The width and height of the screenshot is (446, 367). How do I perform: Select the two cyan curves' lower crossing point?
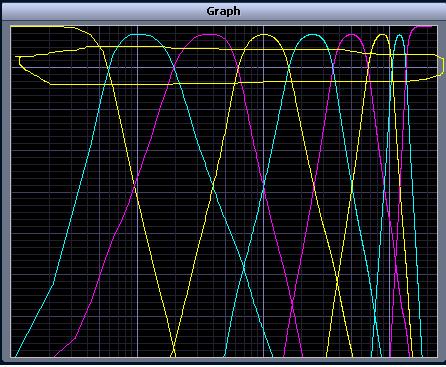pos(244,265)
